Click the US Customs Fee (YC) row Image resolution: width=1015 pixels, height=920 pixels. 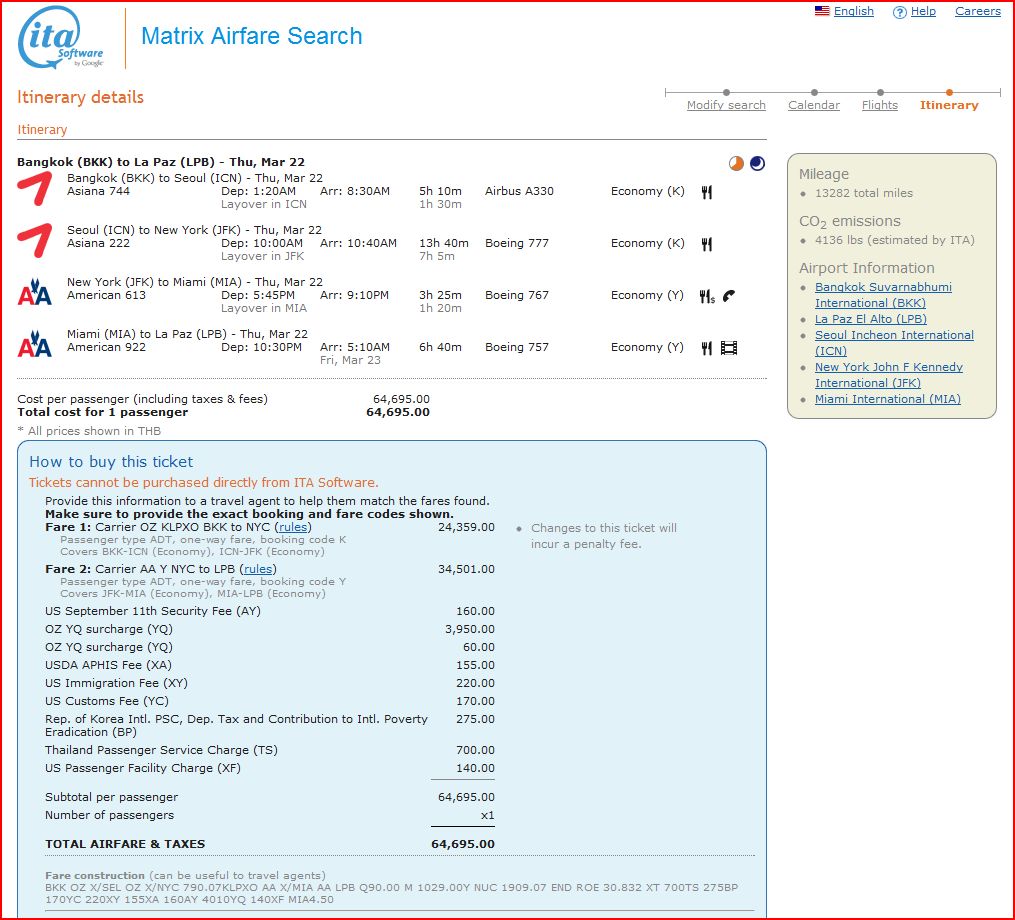[x=270, y=701]
